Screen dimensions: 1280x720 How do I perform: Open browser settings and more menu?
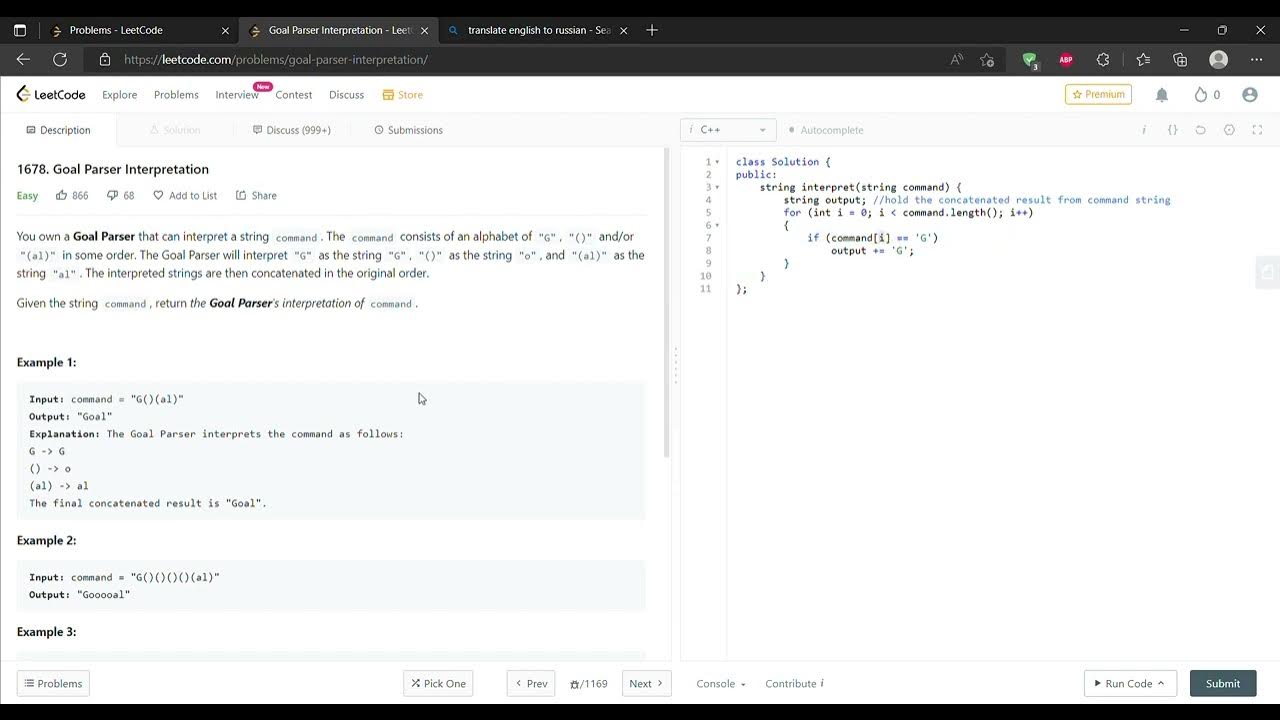pos(1256,59)
